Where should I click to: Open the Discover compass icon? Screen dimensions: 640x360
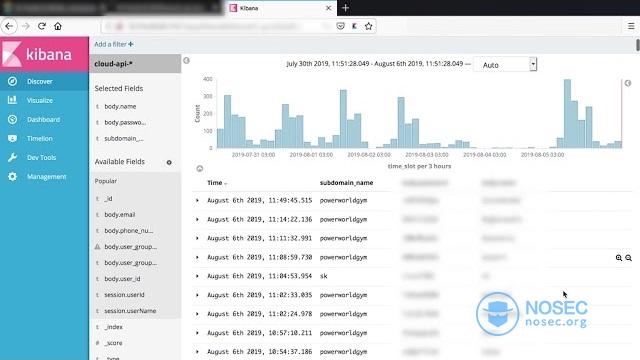coord(12,81)
